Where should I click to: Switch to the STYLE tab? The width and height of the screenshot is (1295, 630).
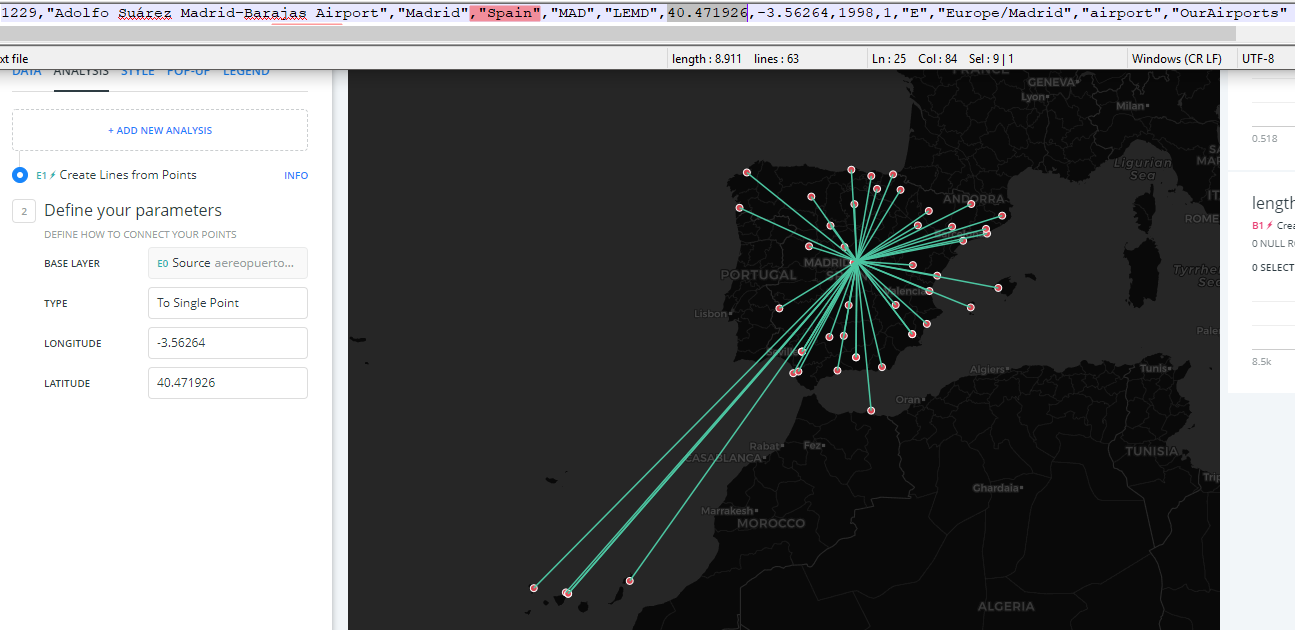tap(138, 72)
